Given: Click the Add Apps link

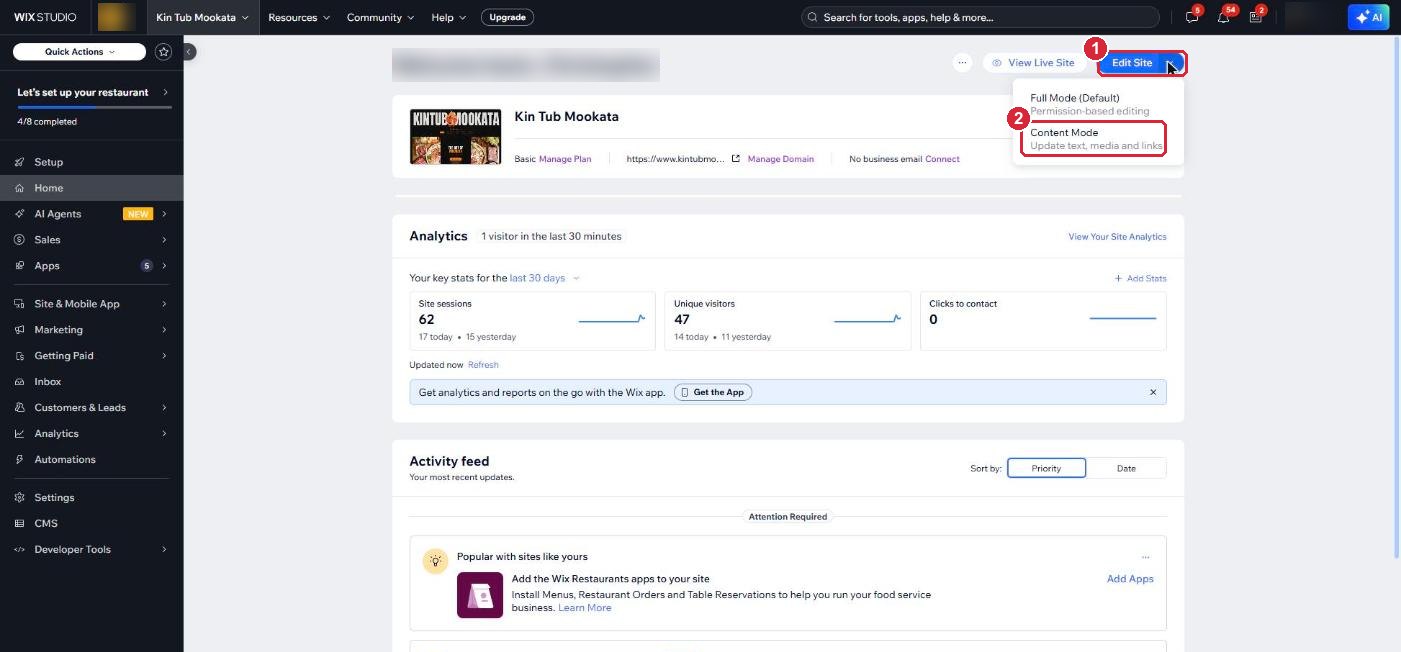Looking at the screenshot, I should [x=1130, y=579].
